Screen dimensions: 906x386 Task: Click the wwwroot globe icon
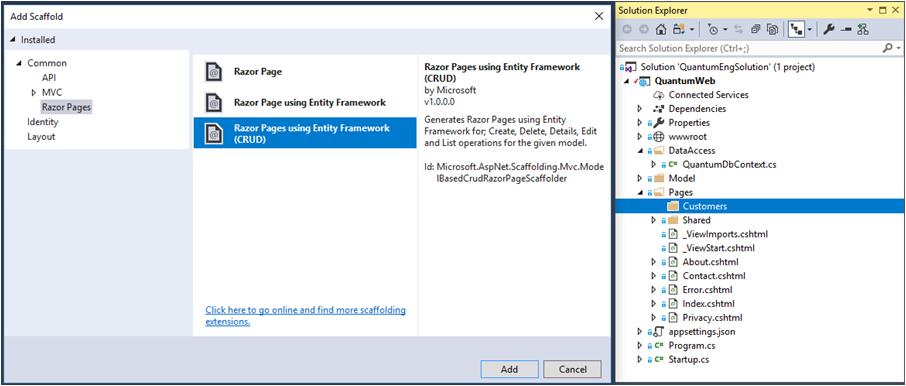[659, 136]
